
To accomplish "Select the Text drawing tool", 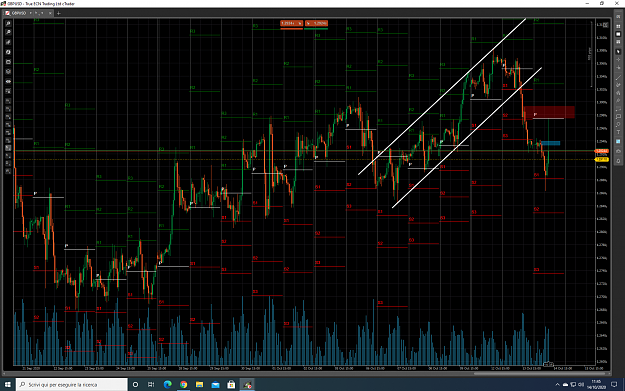I will (x=618, y=132).
